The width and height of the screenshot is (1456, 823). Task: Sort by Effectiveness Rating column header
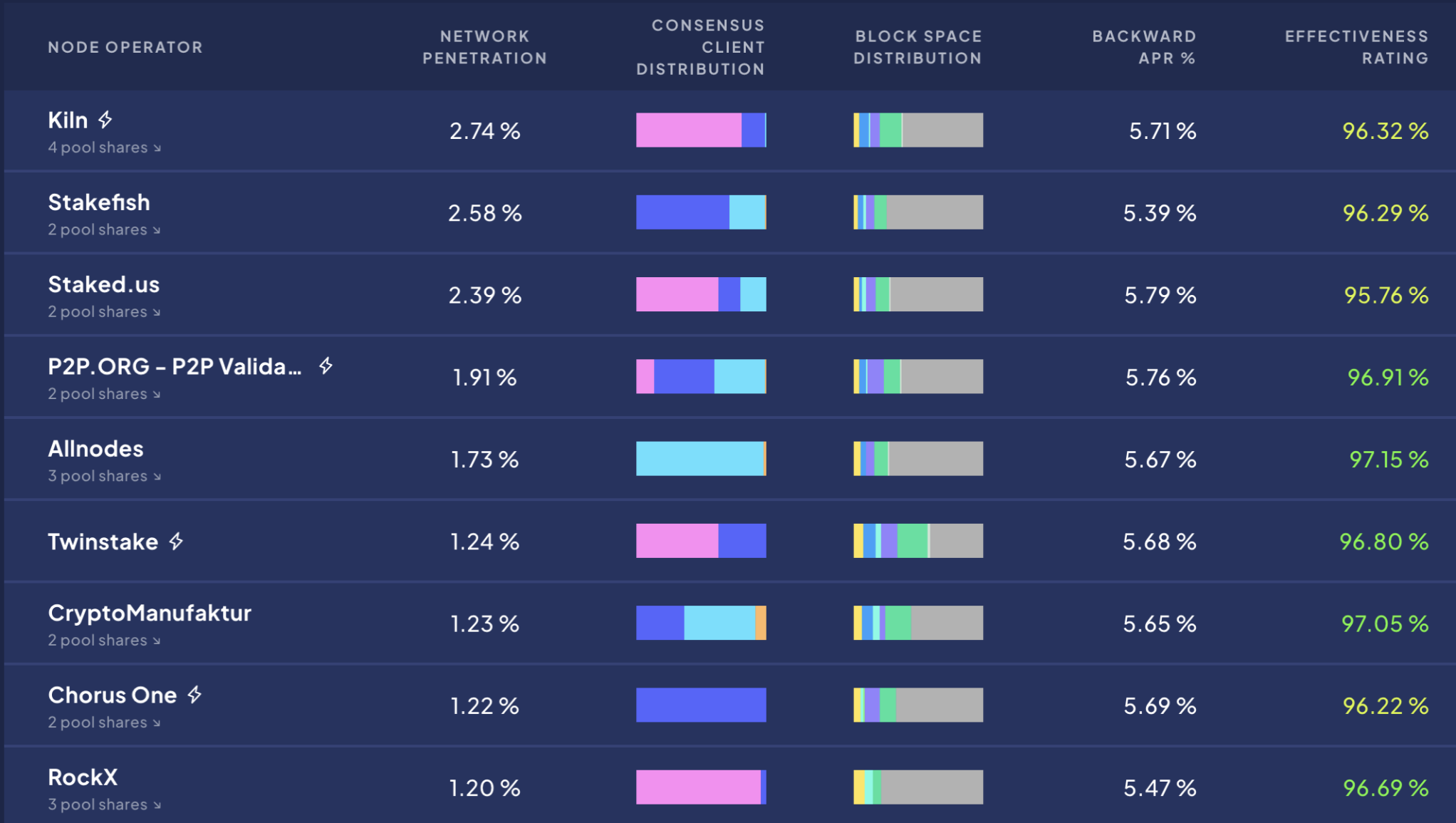click(1356, 47)
